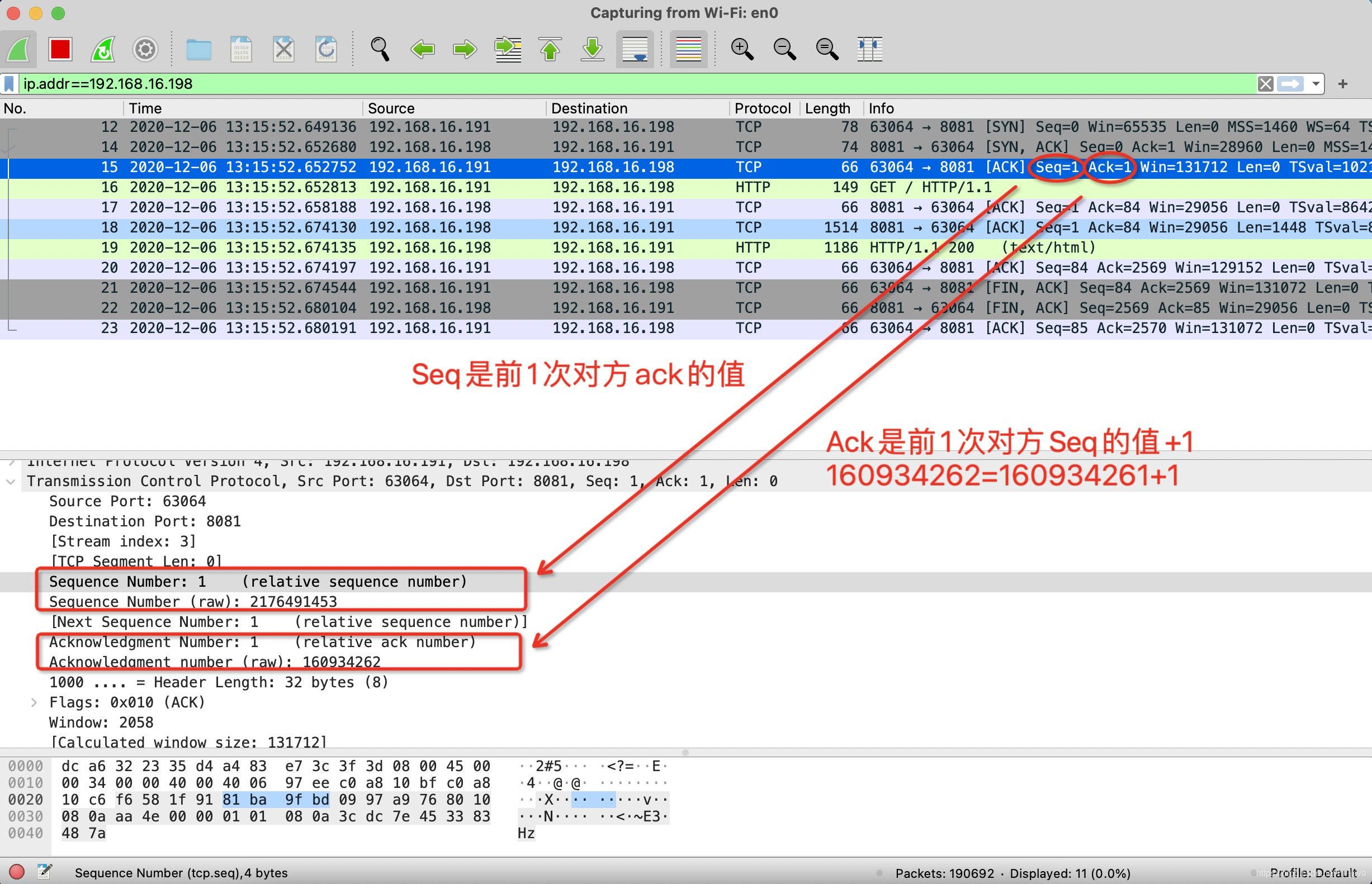Zoom in on packet text
This screenshot has height=884, width=1372.
click(741, 49)
